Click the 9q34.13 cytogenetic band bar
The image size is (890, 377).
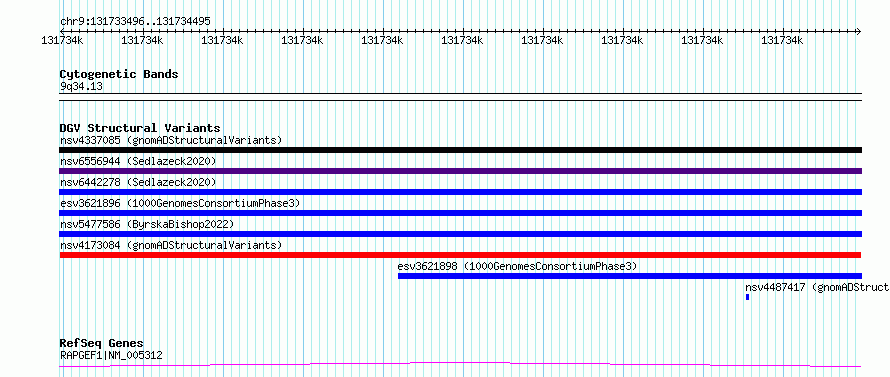click(x=460, y=97)
